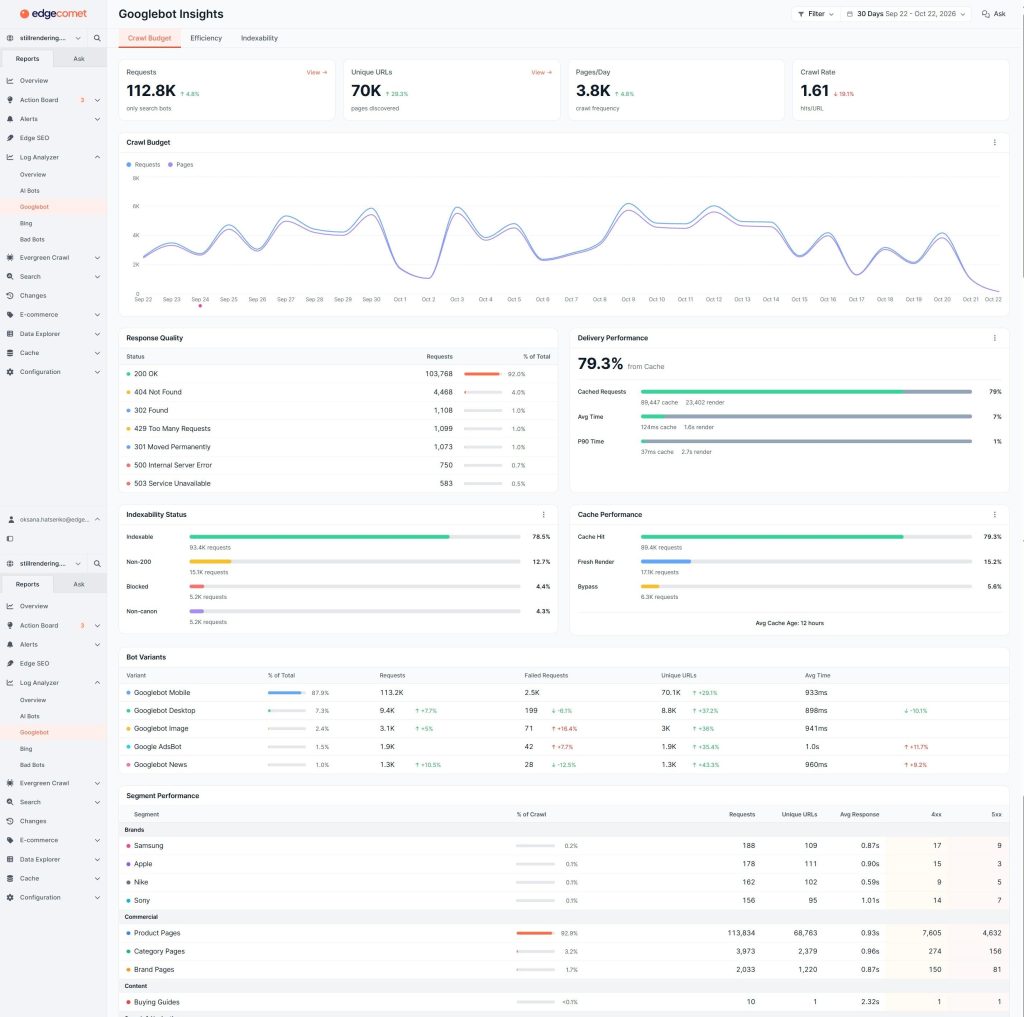Screen dimensions: 1024x1017
Task: Expand E-commerce with its chevron in the upper sidebar
Action: click(x=97, y=315)
